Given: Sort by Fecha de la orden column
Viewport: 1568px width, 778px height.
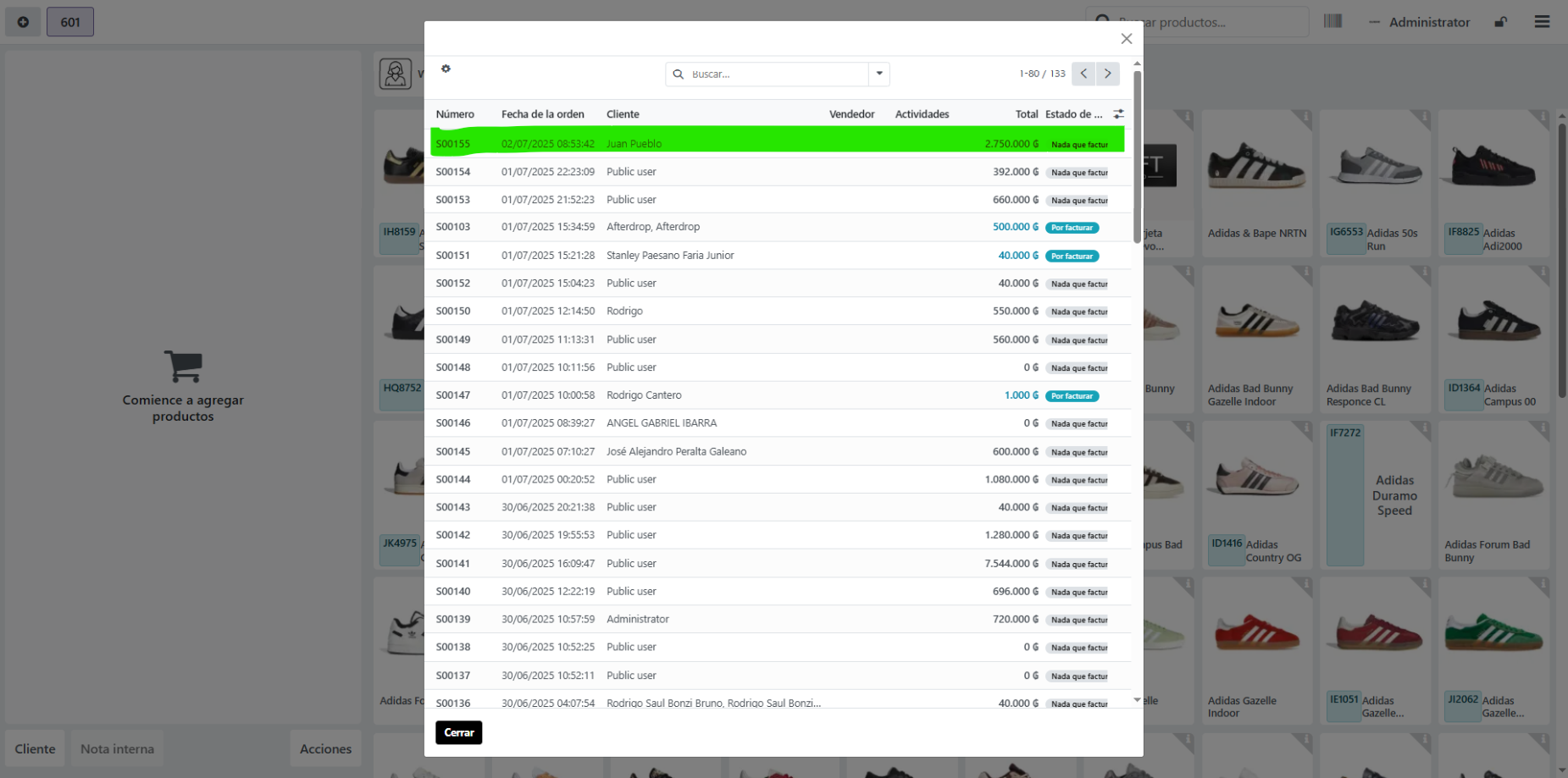Looking at the screenshot, I should pos(542,114).
